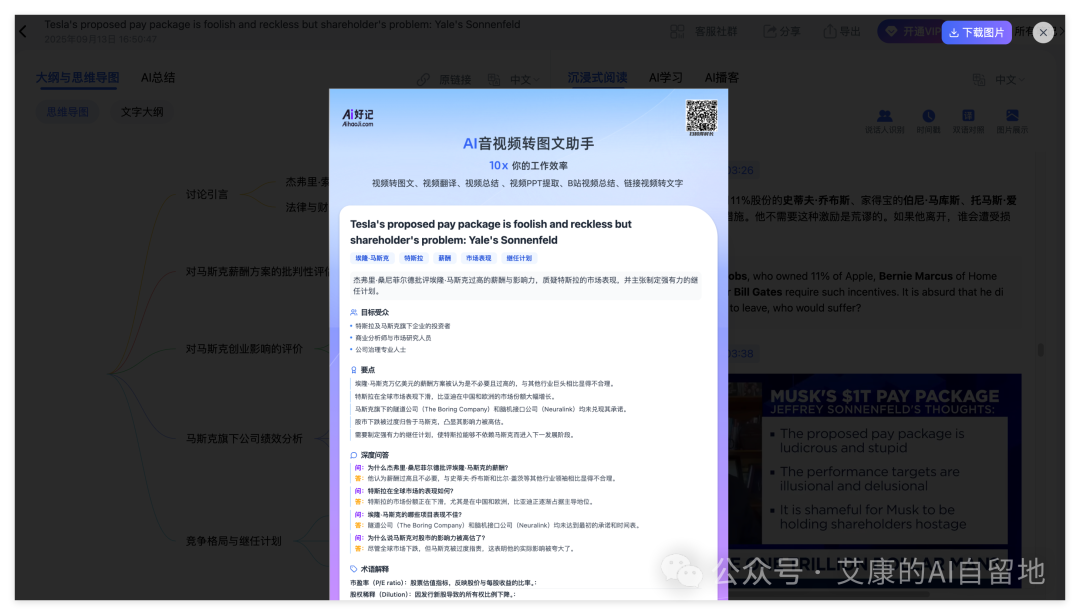Click the 下载图片 download image button

(x=973, y=31)
